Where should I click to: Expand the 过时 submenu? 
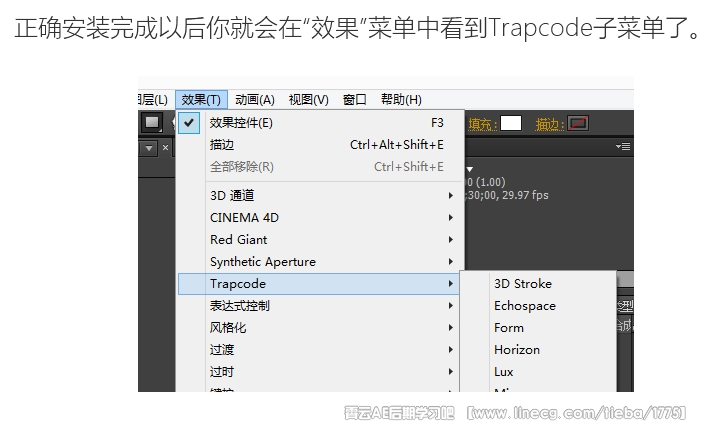pyautogui.click(x=319, y=371)
